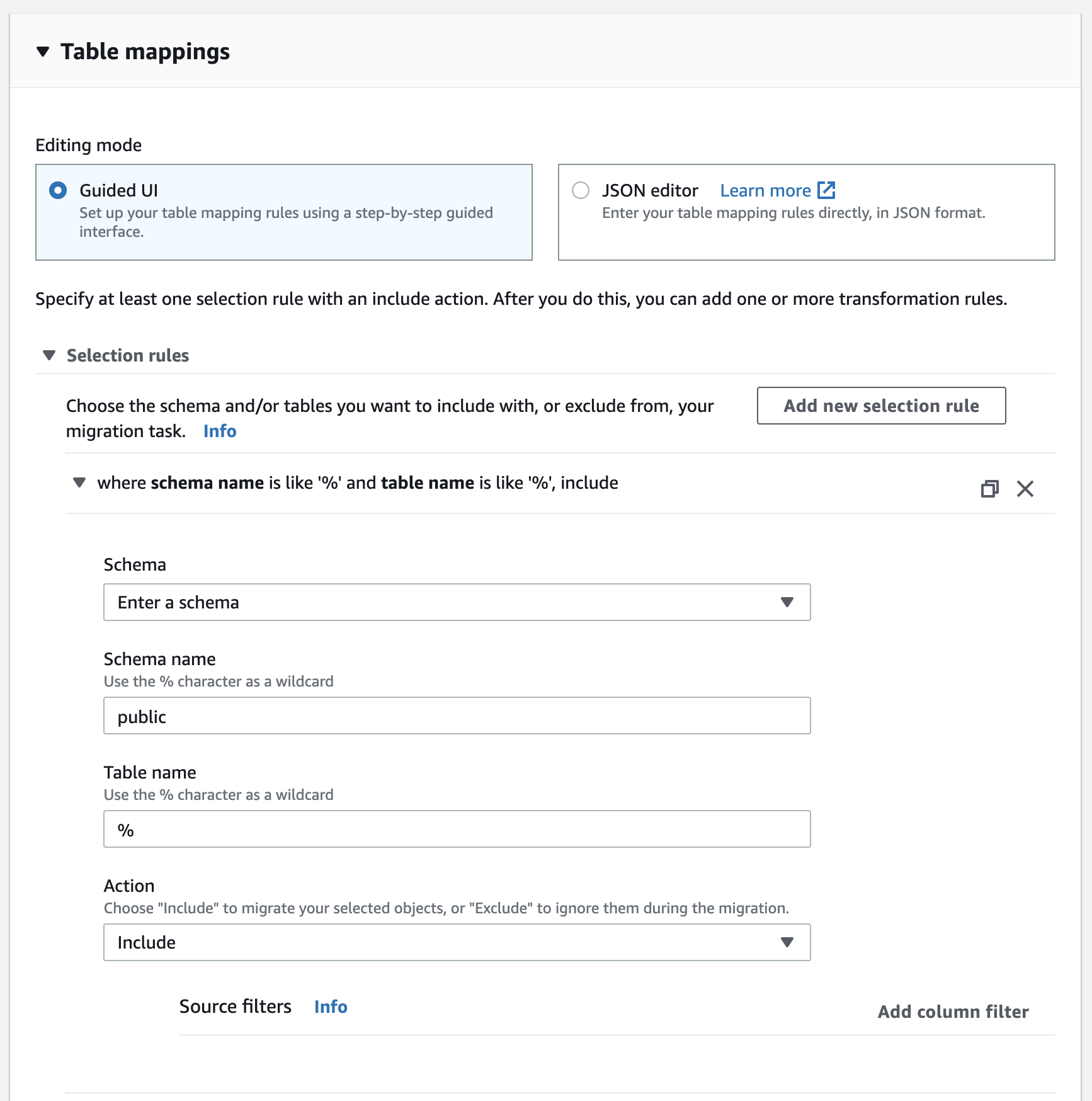Click Add column filter

click(952, 1012)
